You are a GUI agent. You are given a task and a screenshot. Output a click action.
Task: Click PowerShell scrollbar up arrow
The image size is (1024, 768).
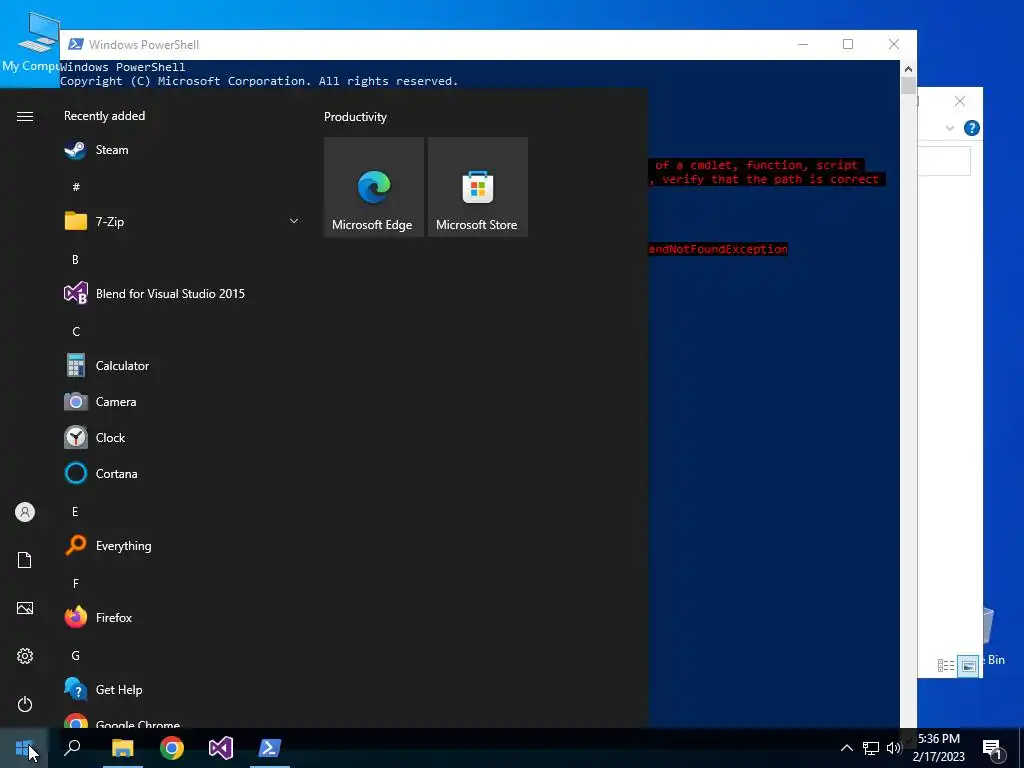pyautogui.click(x=908, y=69)
